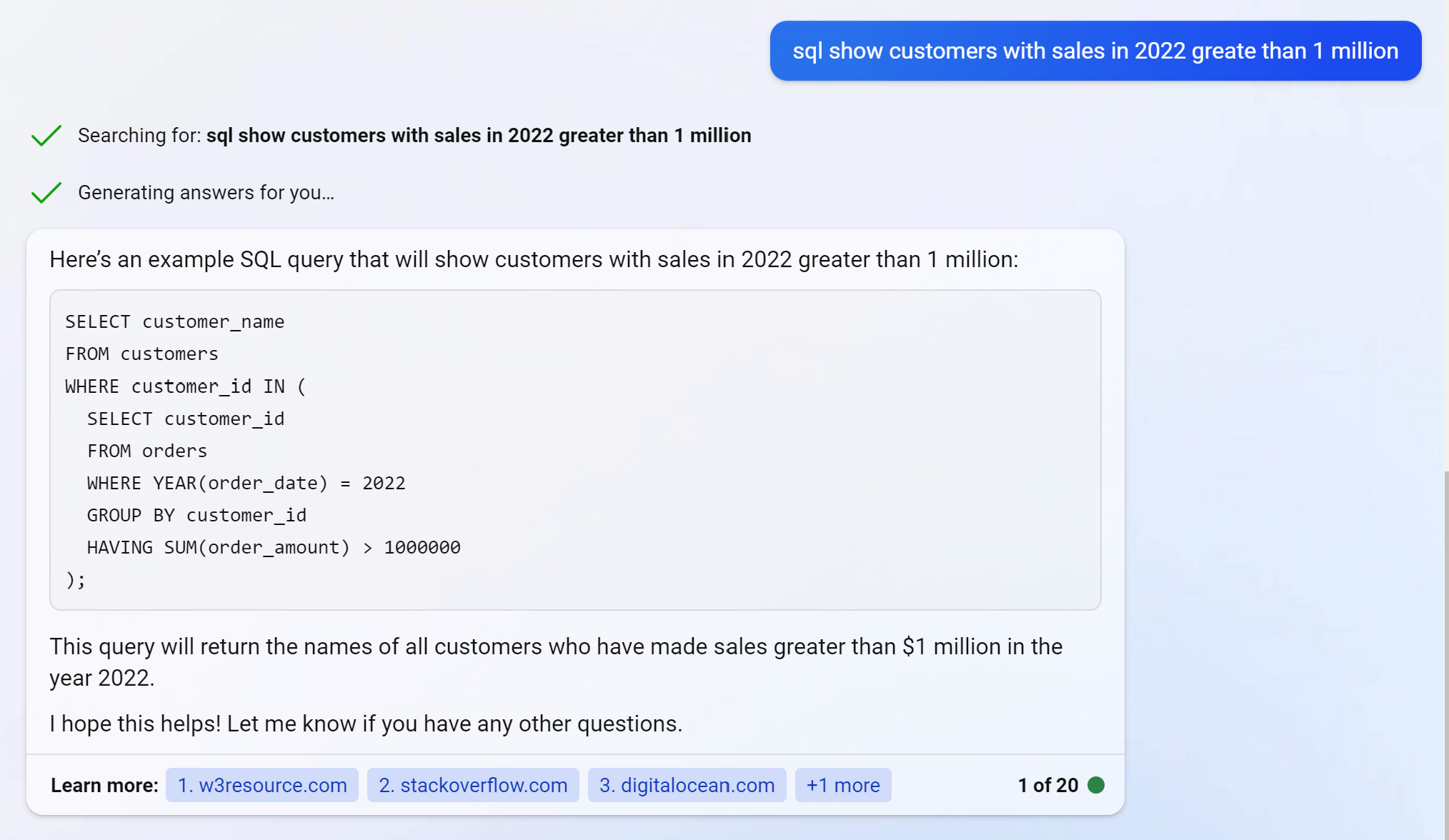
Task: Click the GROUP BY customer_id line
Action: [196, 516]
